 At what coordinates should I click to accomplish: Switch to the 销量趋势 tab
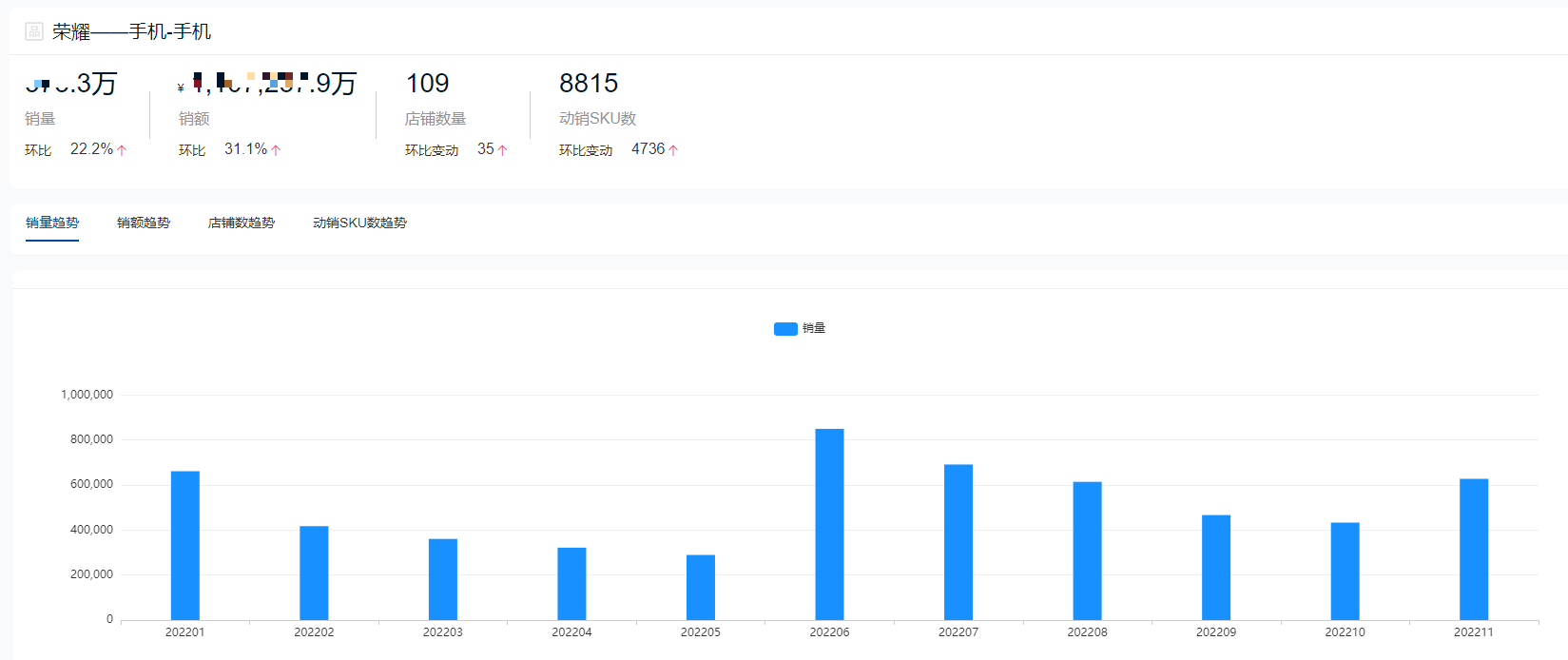[x=52, y=223]
